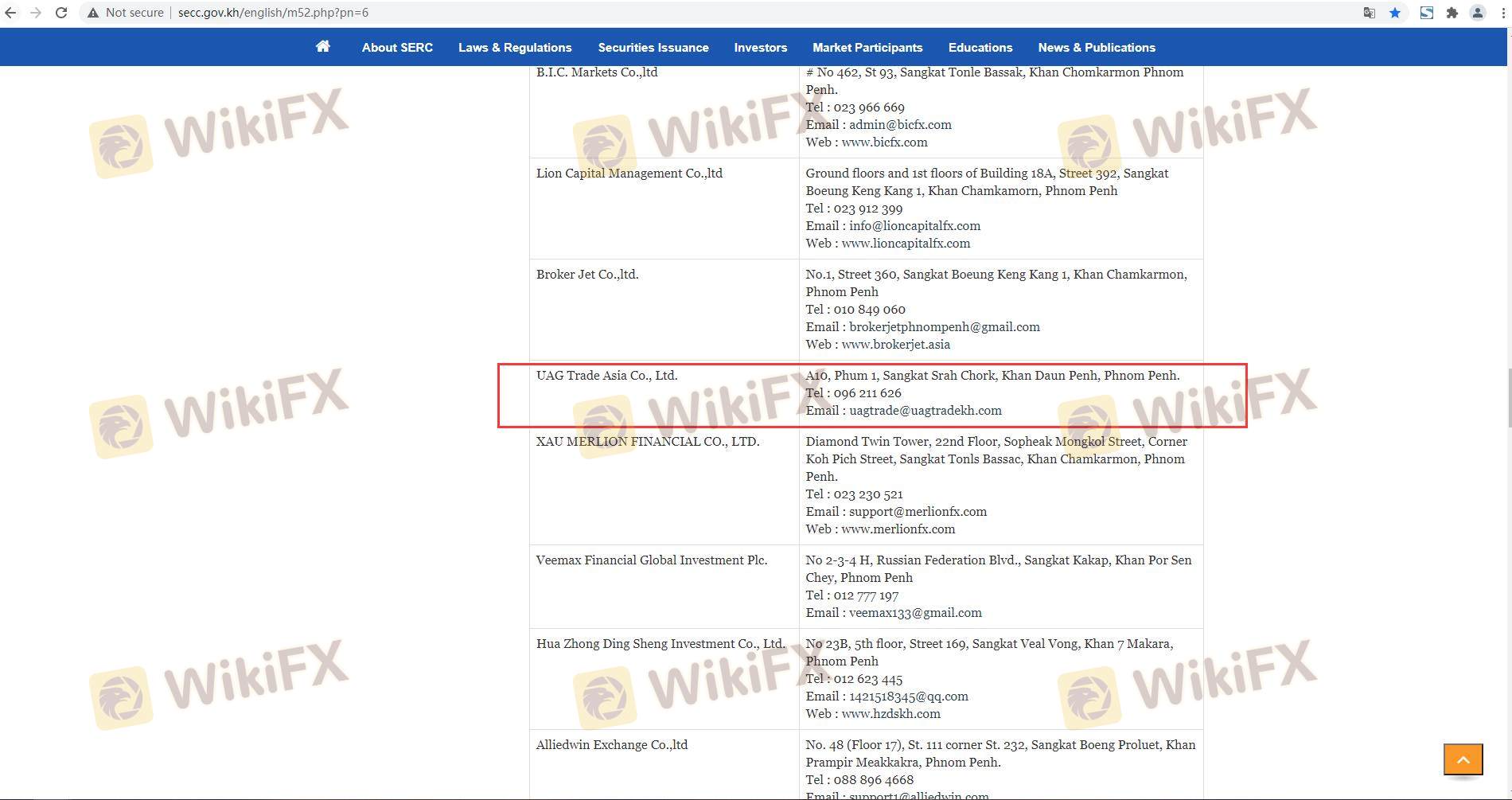Open the About SERC menu

point(397,48)
